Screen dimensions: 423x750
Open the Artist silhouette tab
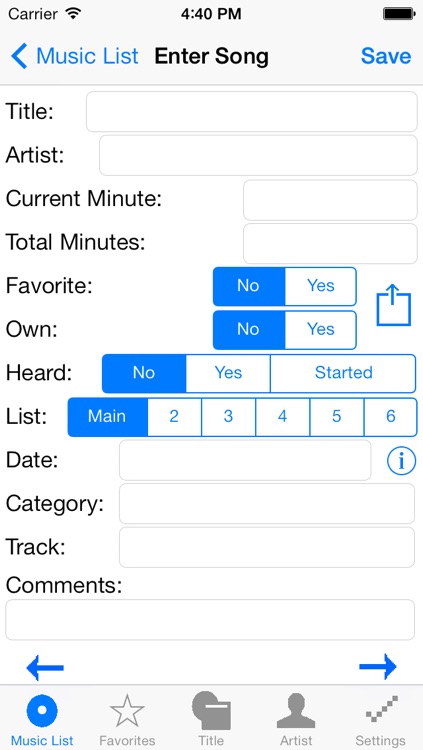pyautogui.click(x=296, y=720)
